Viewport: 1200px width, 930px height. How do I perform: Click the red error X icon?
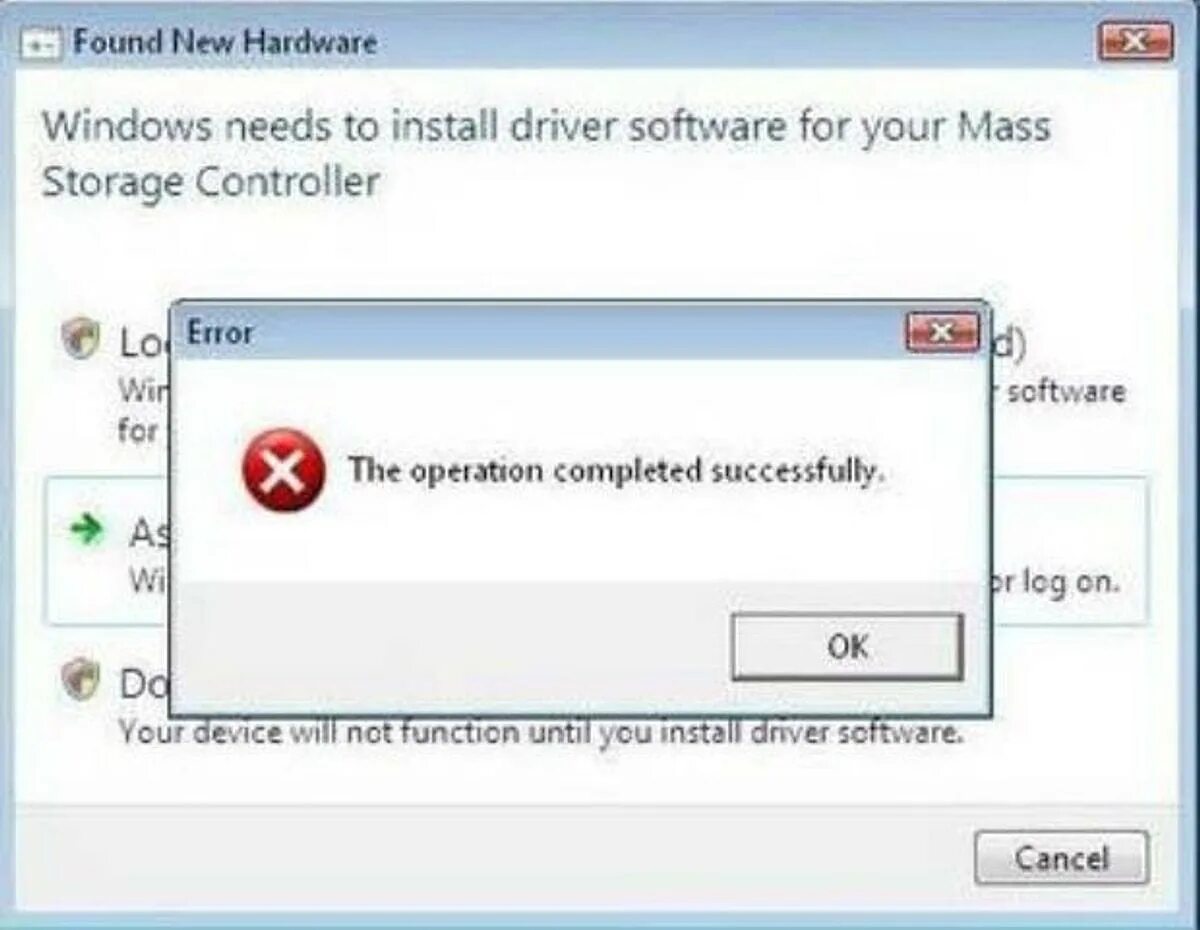(283, 470)
